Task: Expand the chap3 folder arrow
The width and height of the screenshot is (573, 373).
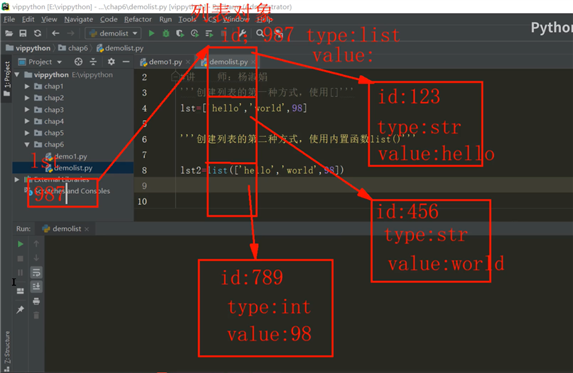Action: (x=27, y=110)
